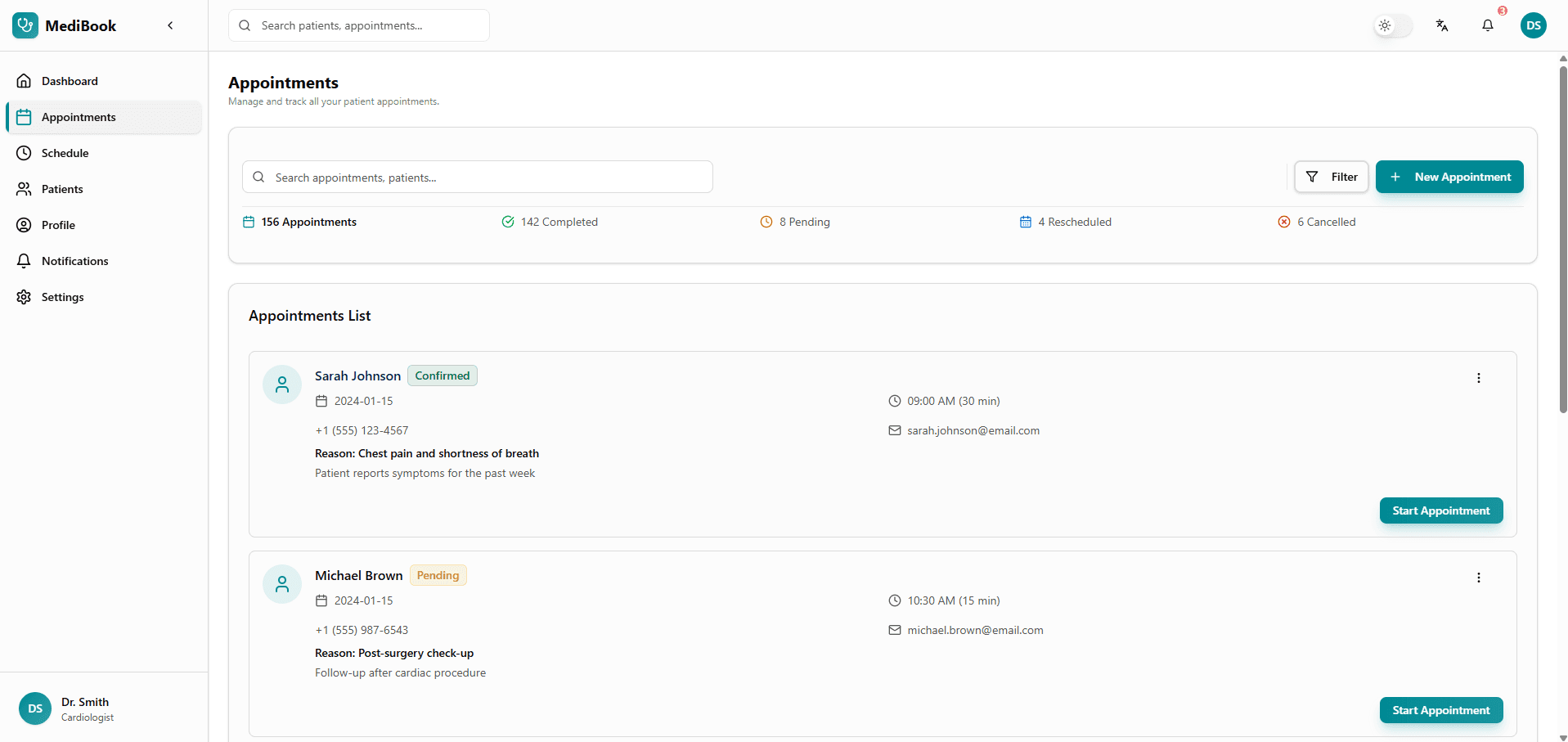Click the envelope icon beside Michael's email
The width and height of the screenshot is (1568, 742).
coord(895,630)
